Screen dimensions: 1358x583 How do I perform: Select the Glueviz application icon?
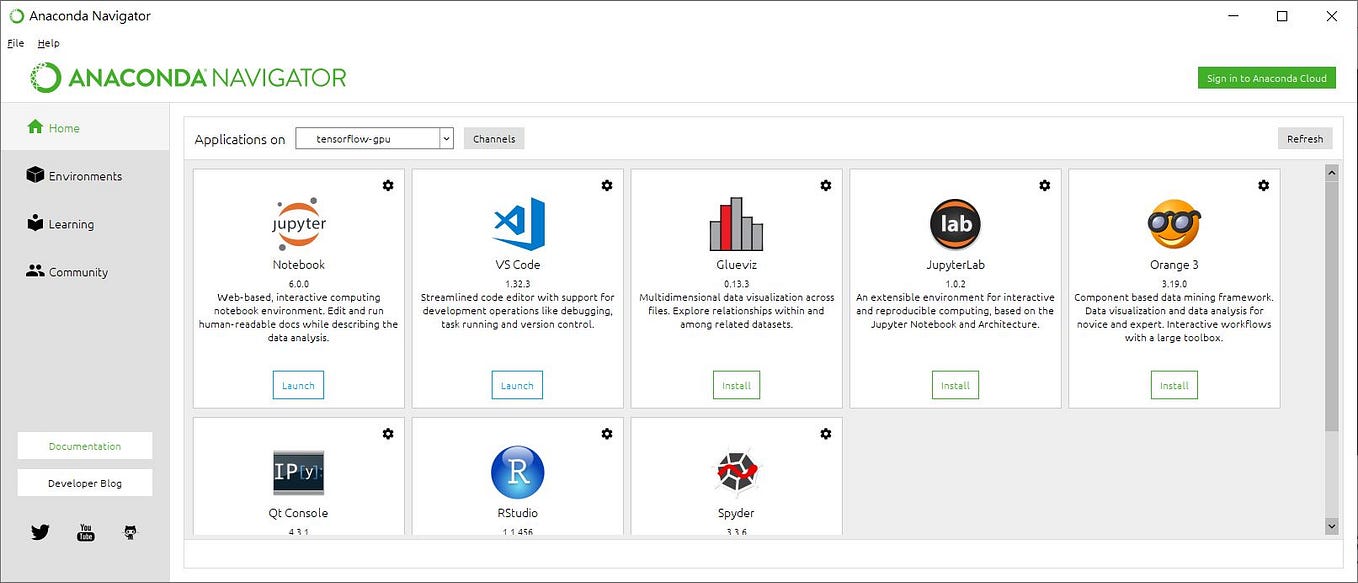[736, 222]
